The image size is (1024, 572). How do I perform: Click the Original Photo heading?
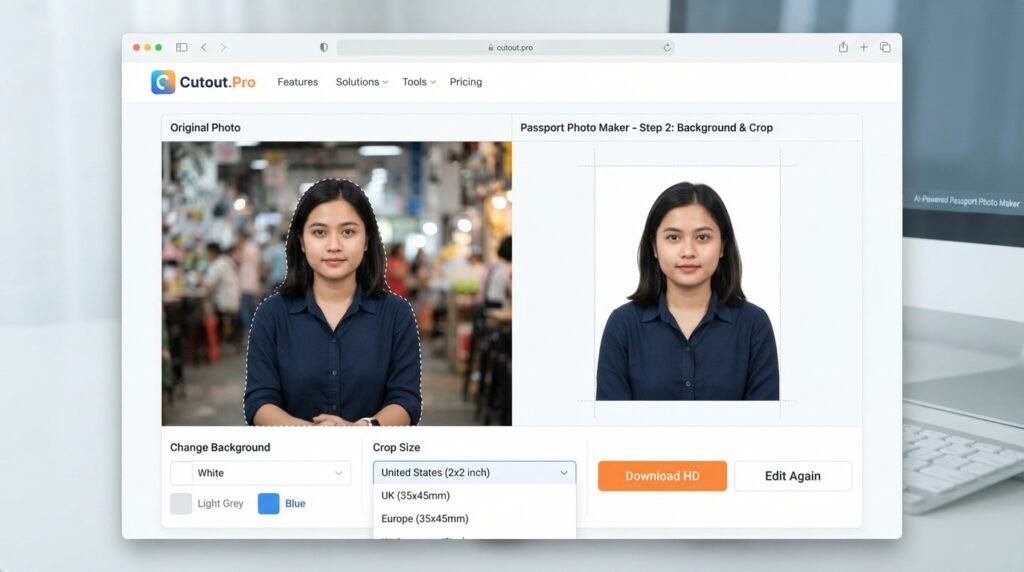point(205,128)
